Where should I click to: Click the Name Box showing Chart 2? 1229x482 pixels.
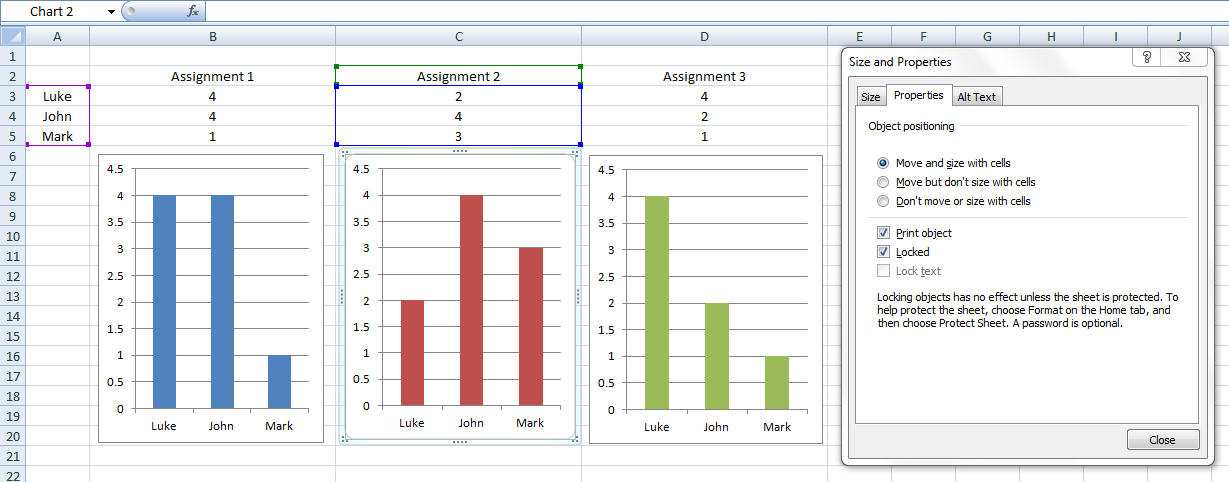coord(58,11)
